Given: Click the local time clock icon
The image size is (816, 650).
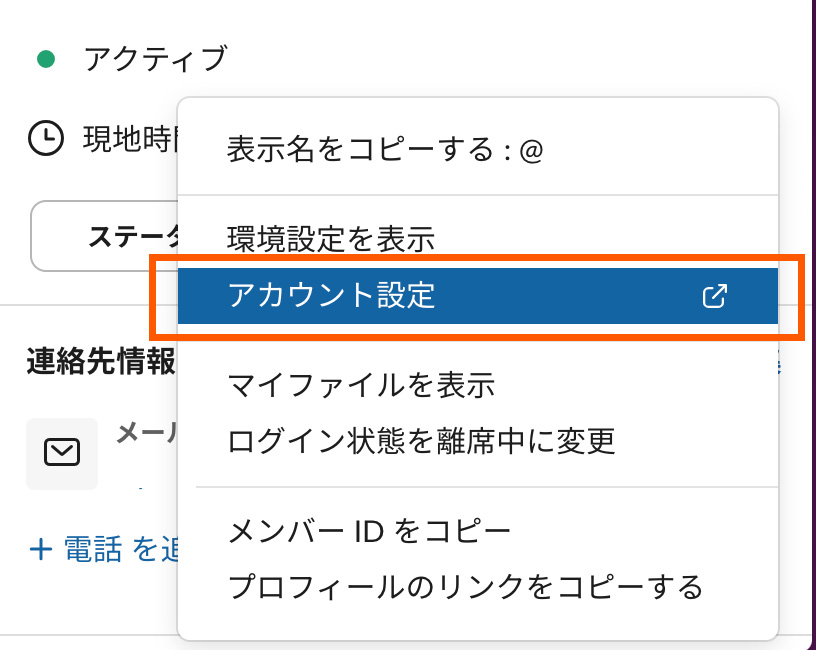Looking at the screenshot, I should [45, 138].
